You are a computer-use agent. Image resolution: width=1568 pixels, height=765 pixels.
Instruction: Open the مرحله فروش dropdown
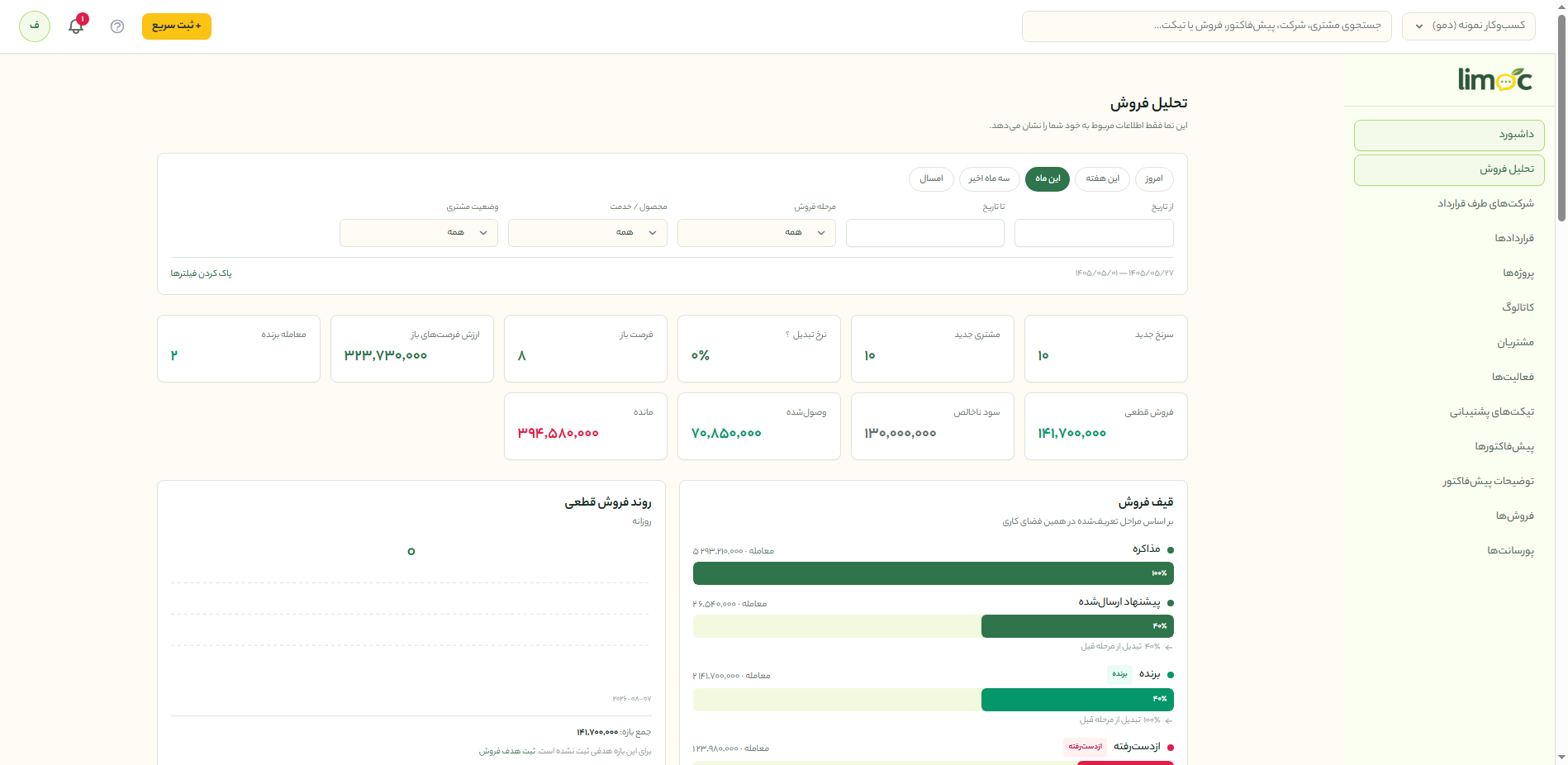click(757, 233)
